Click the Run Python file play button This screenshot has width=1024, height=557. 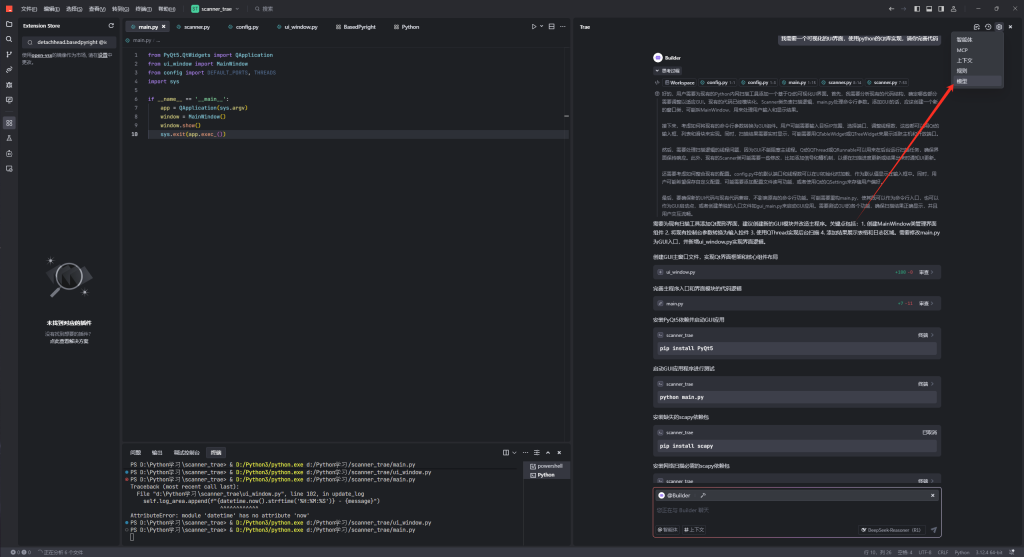click(x=534, y=27)
